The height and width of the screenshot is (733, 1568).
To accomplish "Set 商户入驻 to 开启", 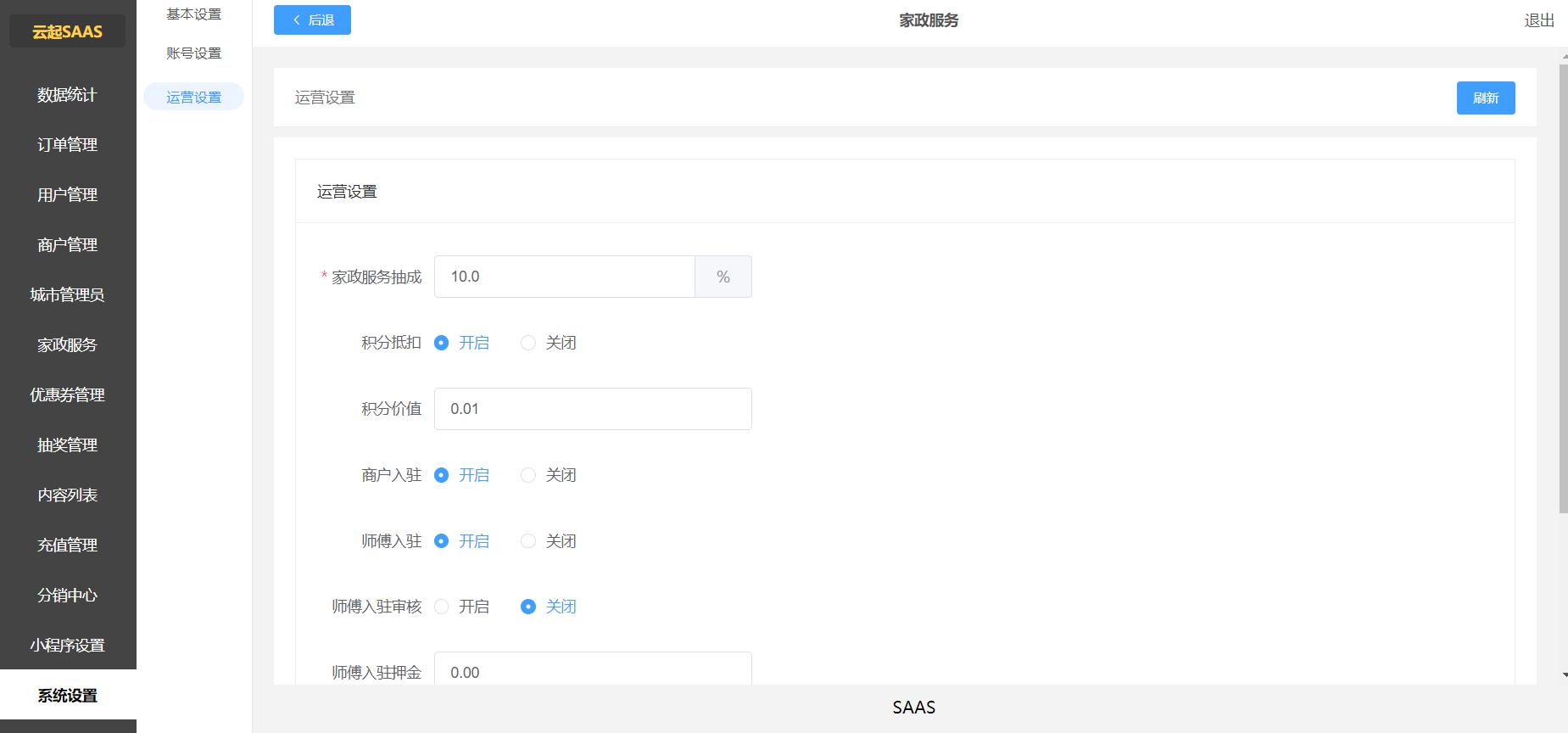I will point(462,475).
